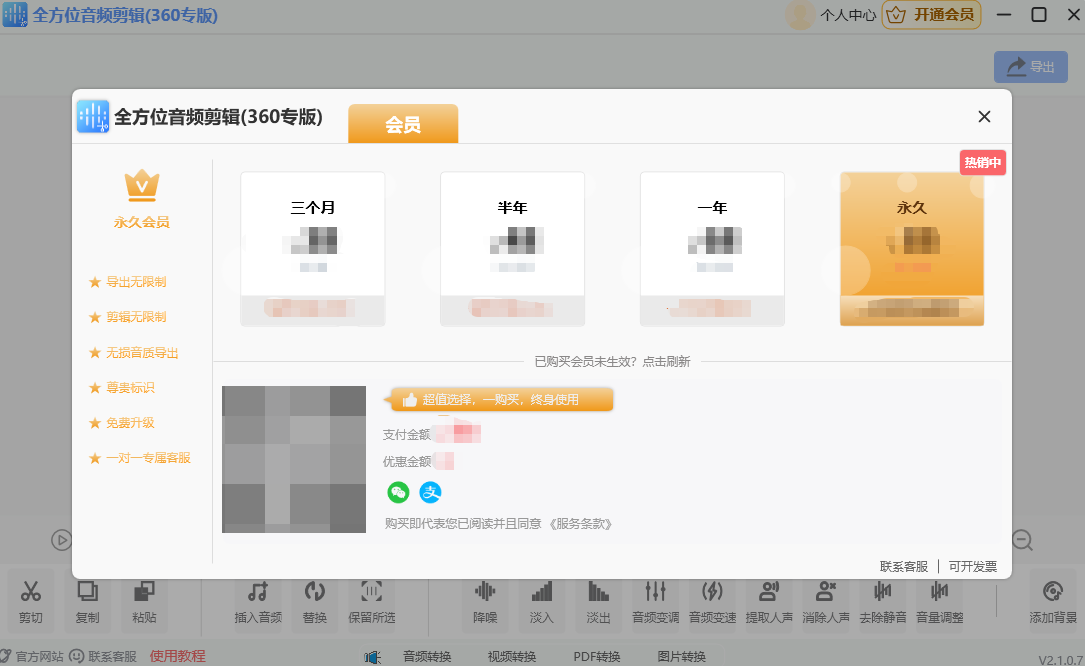Image resolution: width=1085 pixels, height=666 pixels.
Task: Click the zoom out minus control
Action: [x=1022, y=540]
